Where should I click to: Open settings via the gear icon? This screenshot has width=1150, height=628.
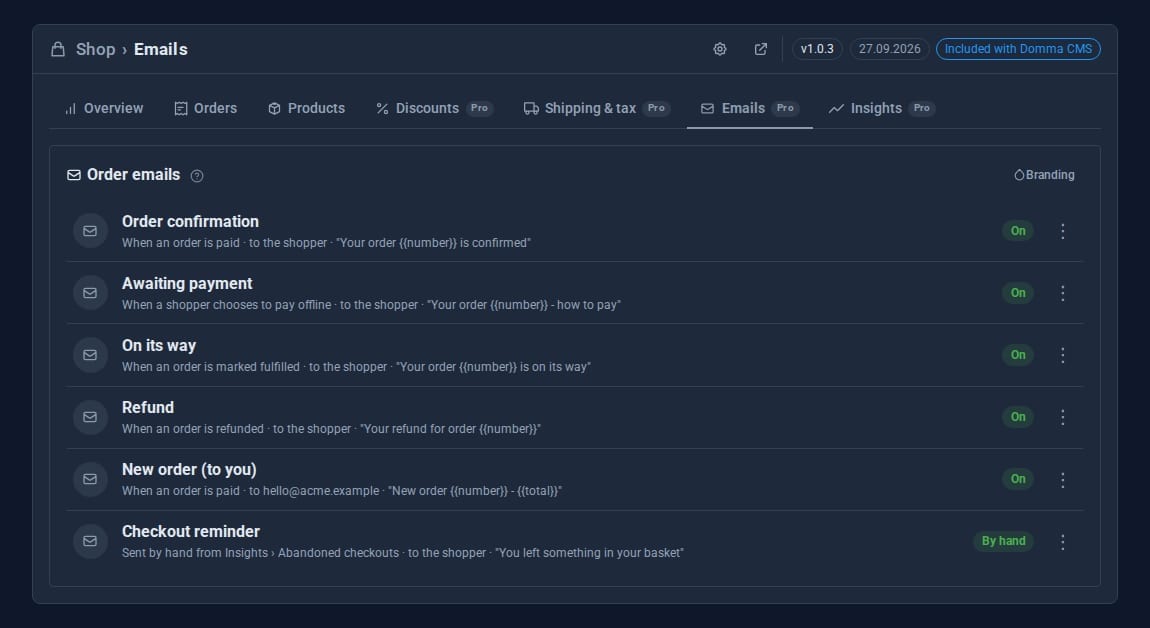point(720,49)
